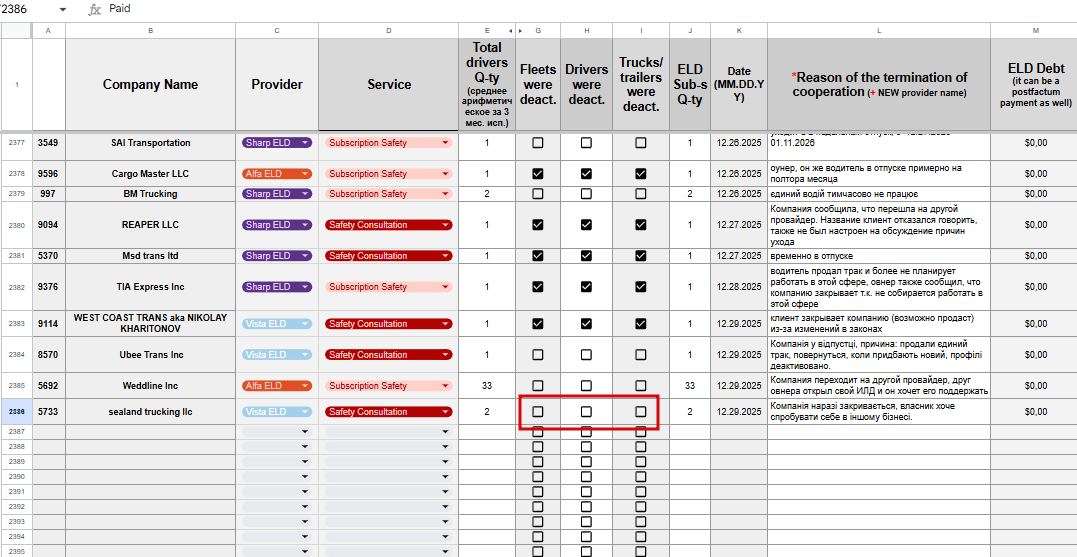
Task: Select the cell REAPER LLC
Action: [150, 225]
